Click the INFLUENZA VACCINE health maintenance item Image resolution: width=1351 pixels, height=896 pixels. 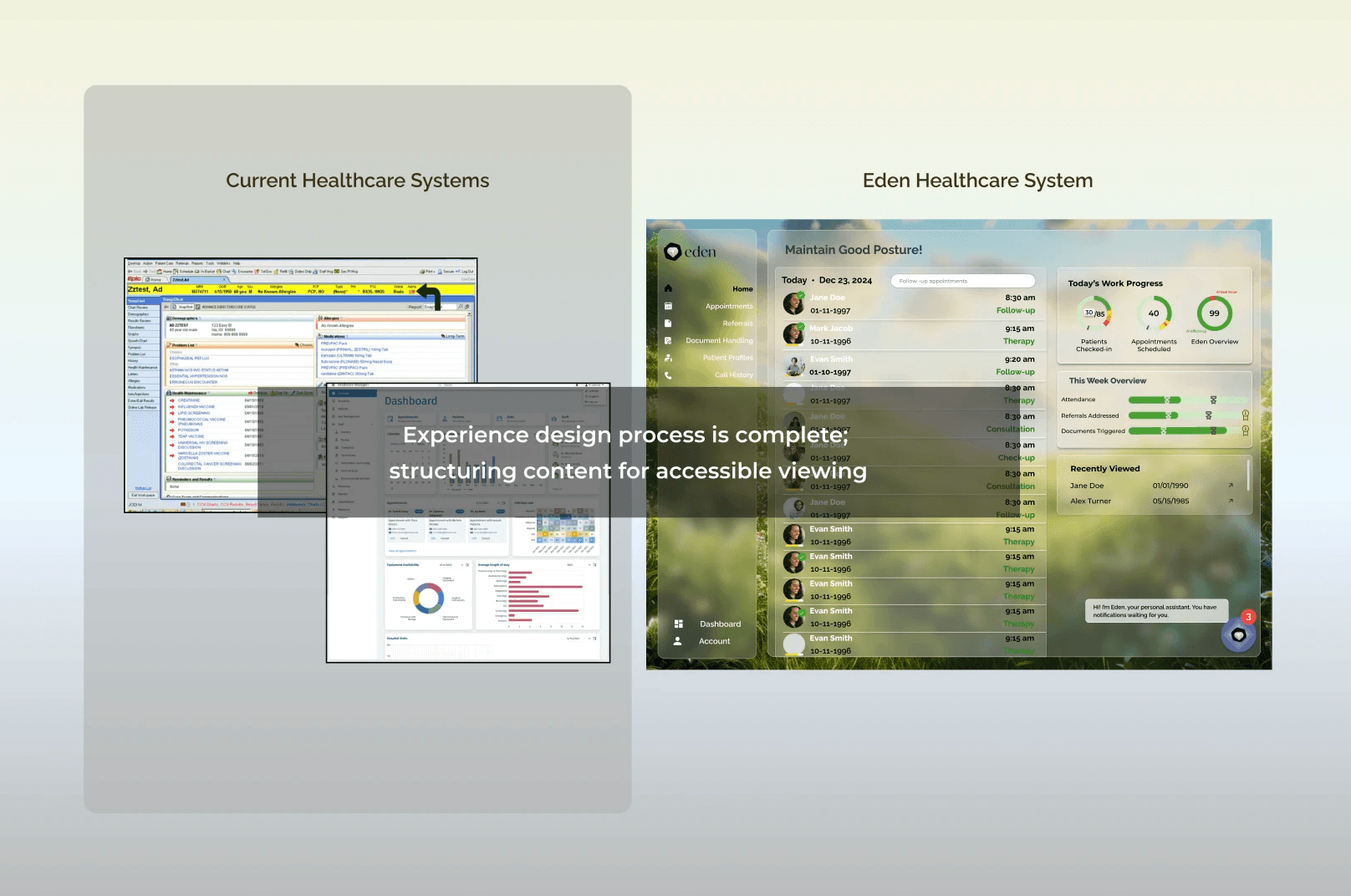point(196,407)
